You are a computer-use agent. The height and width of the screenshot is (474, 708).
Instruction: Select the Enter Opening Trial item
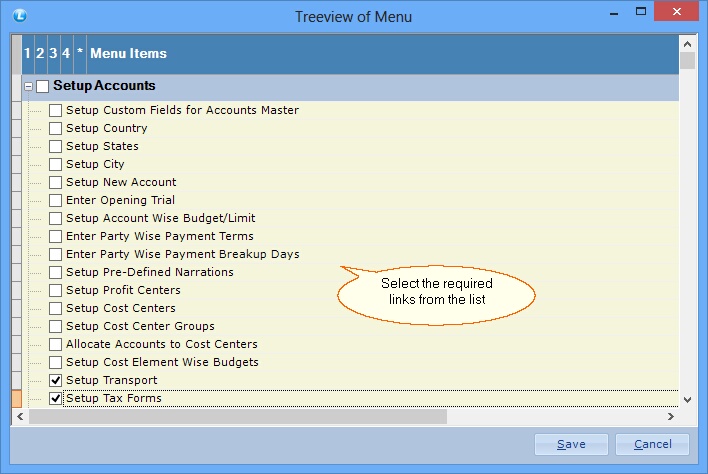point(120,201)
